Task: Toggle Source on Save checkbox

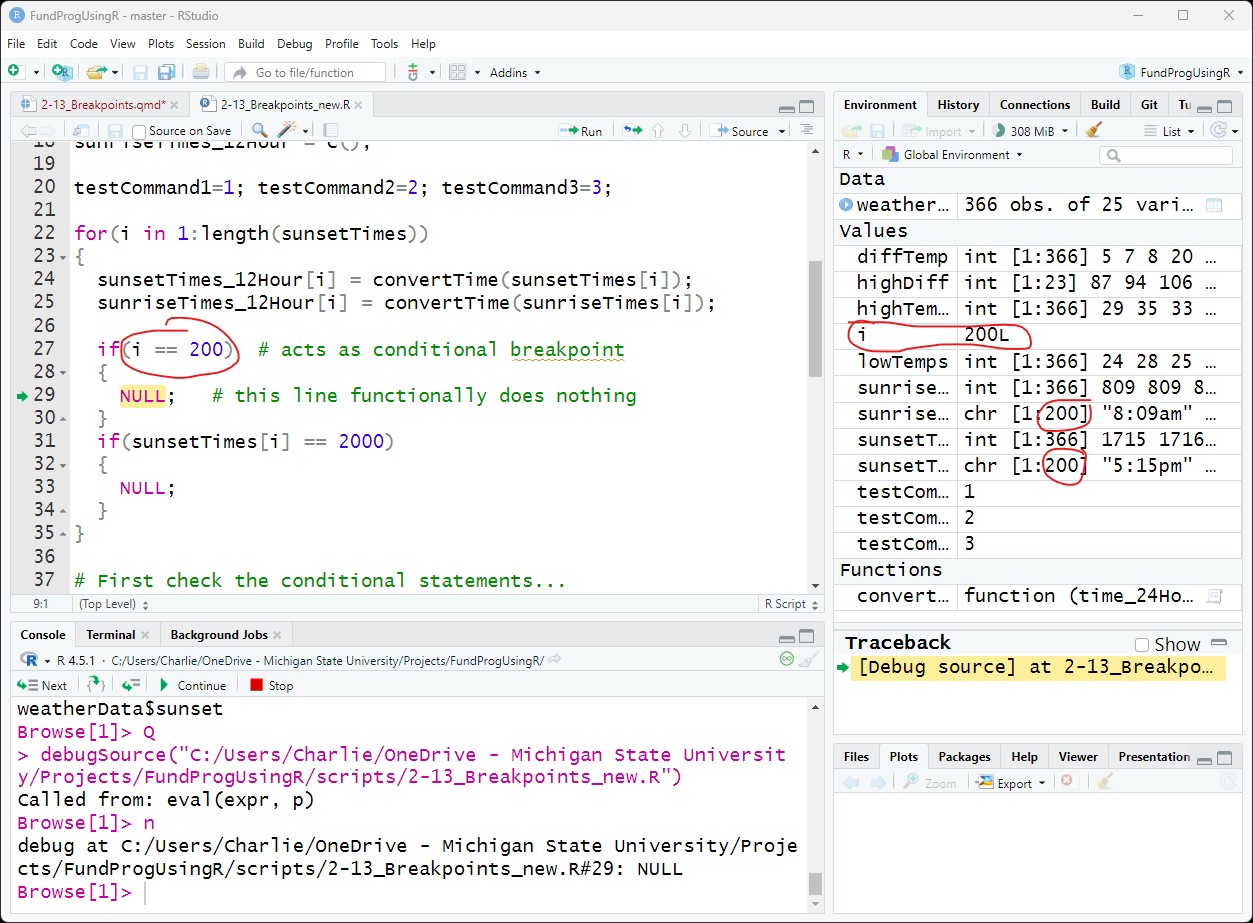Action: click(x=139, y=131)
